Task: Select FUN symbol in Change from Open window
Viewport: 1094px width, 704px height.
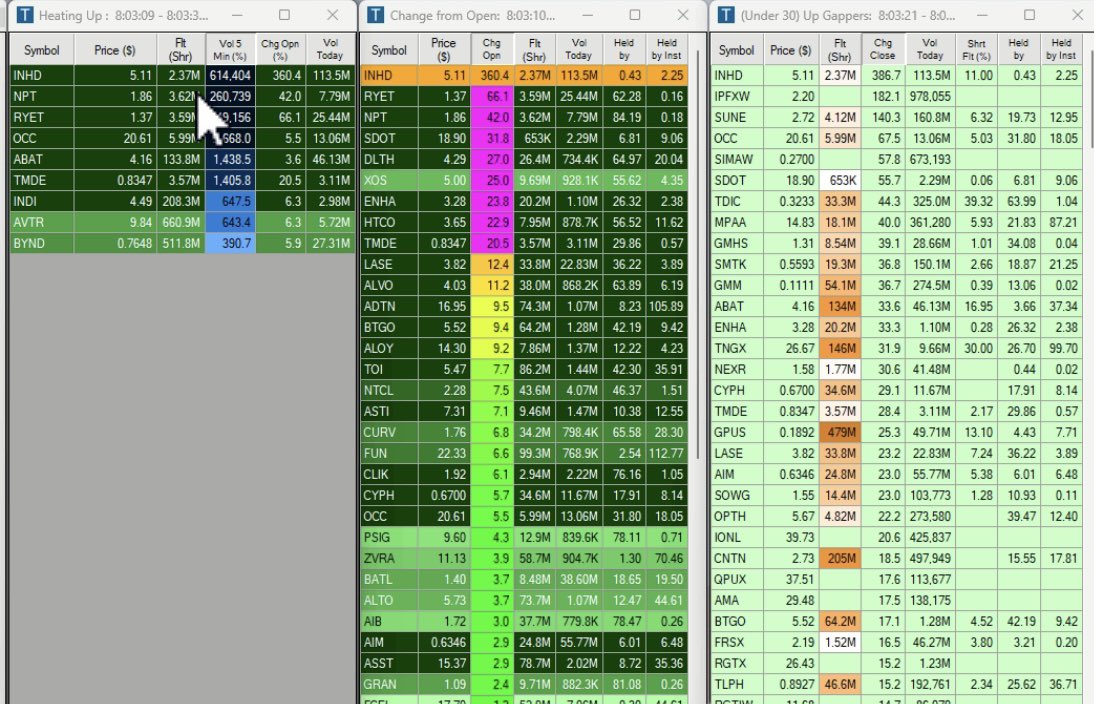Action: [375, 453]
